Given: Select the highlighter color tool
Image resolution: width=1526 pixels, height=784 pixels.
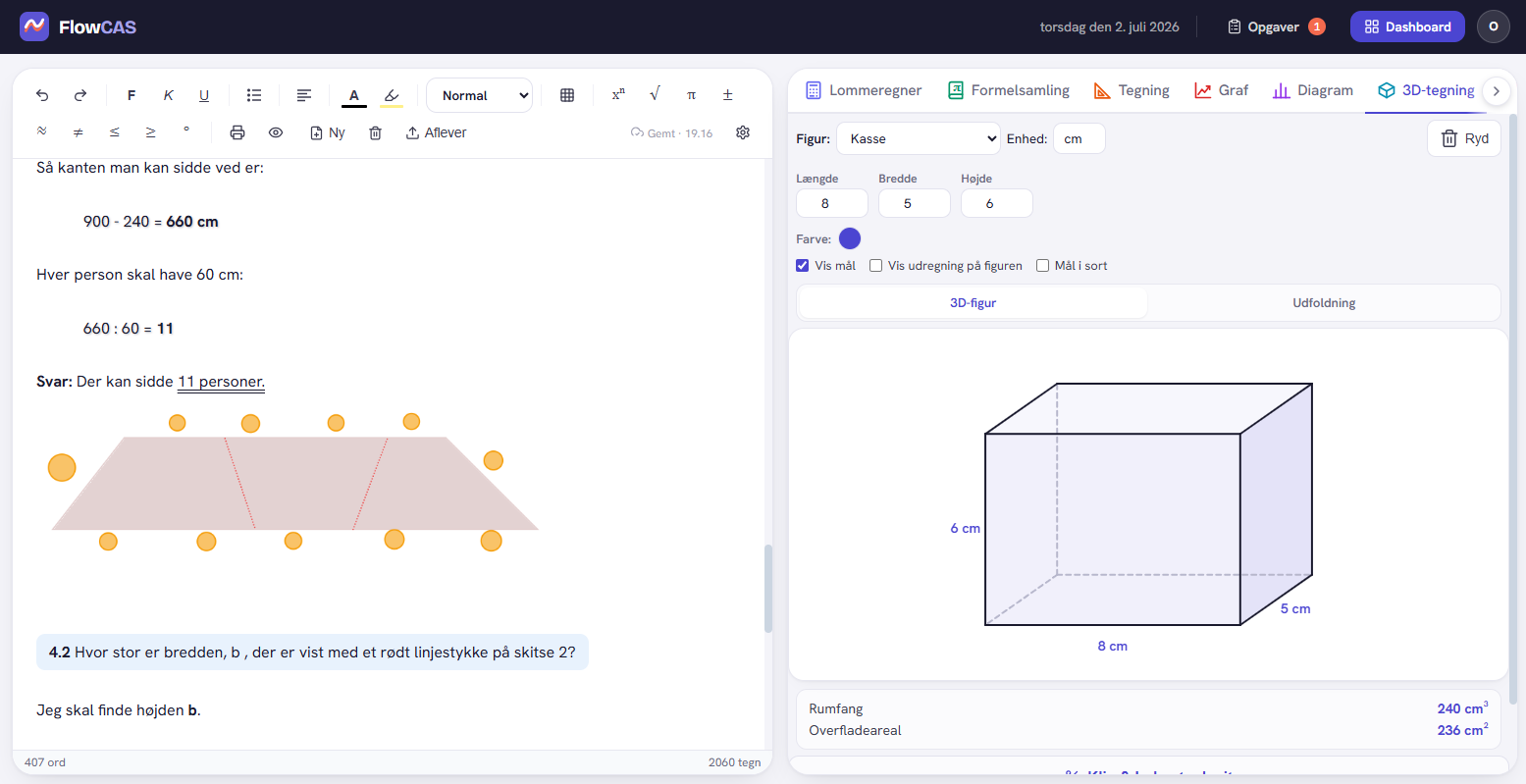Looking at the screenshot, I should 392,95.
